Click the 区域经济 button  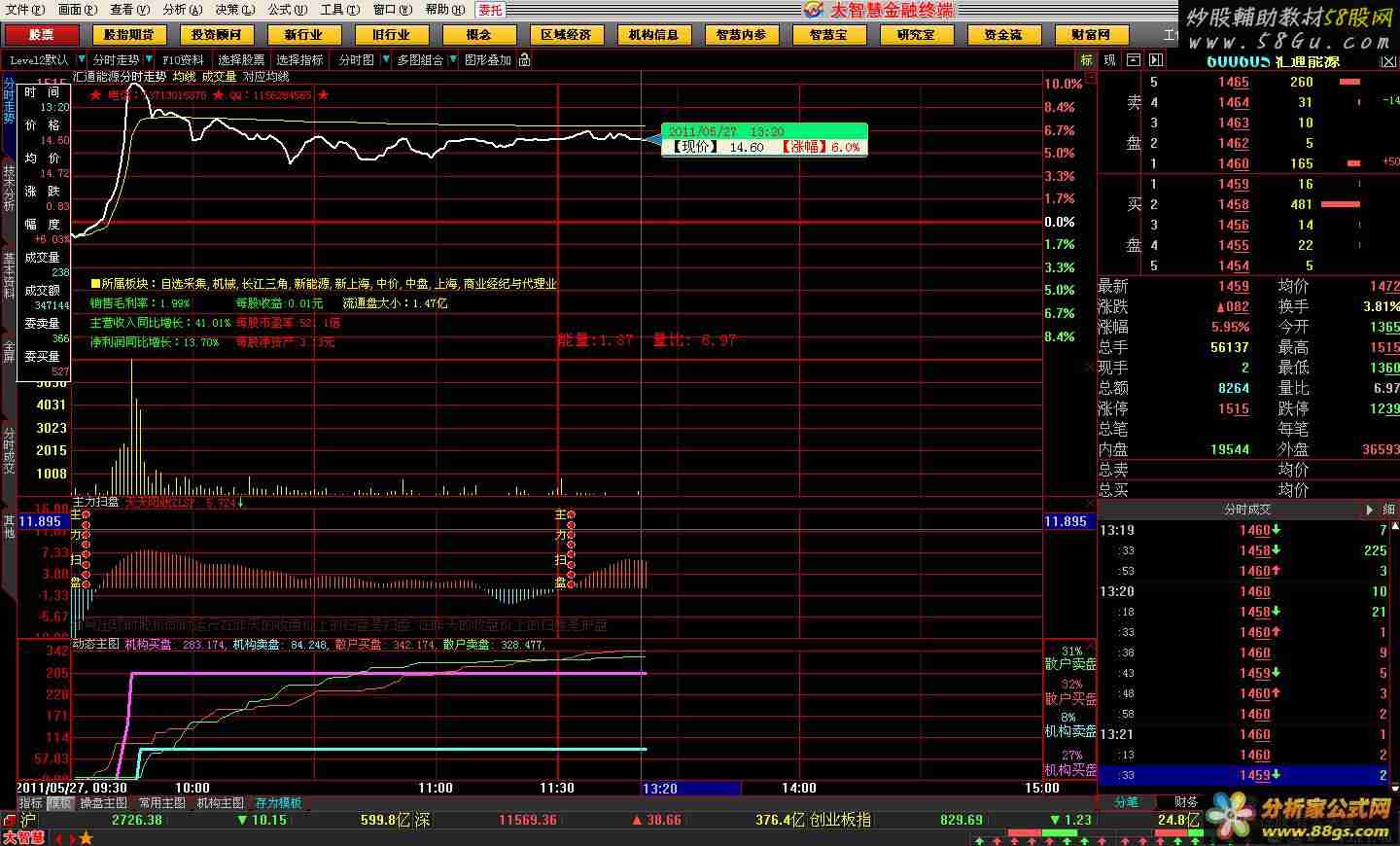pyautogui.click(x=566, y=34)
